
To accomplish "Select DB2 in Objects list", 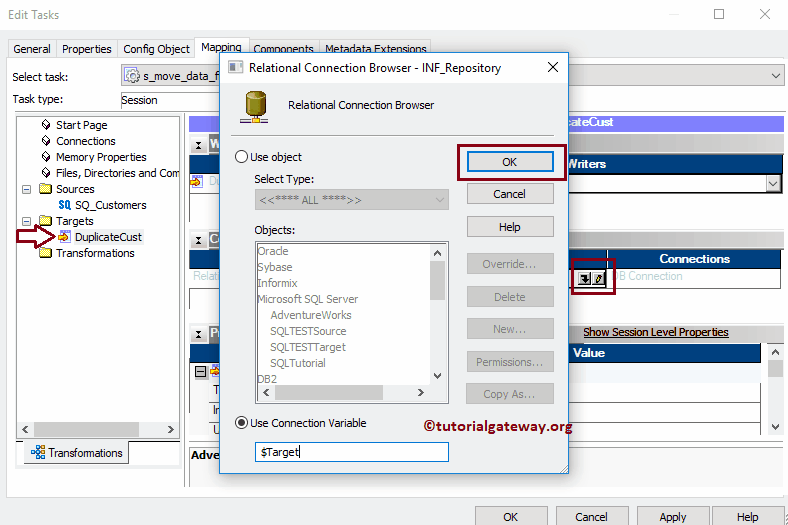I will click(267, 379).
